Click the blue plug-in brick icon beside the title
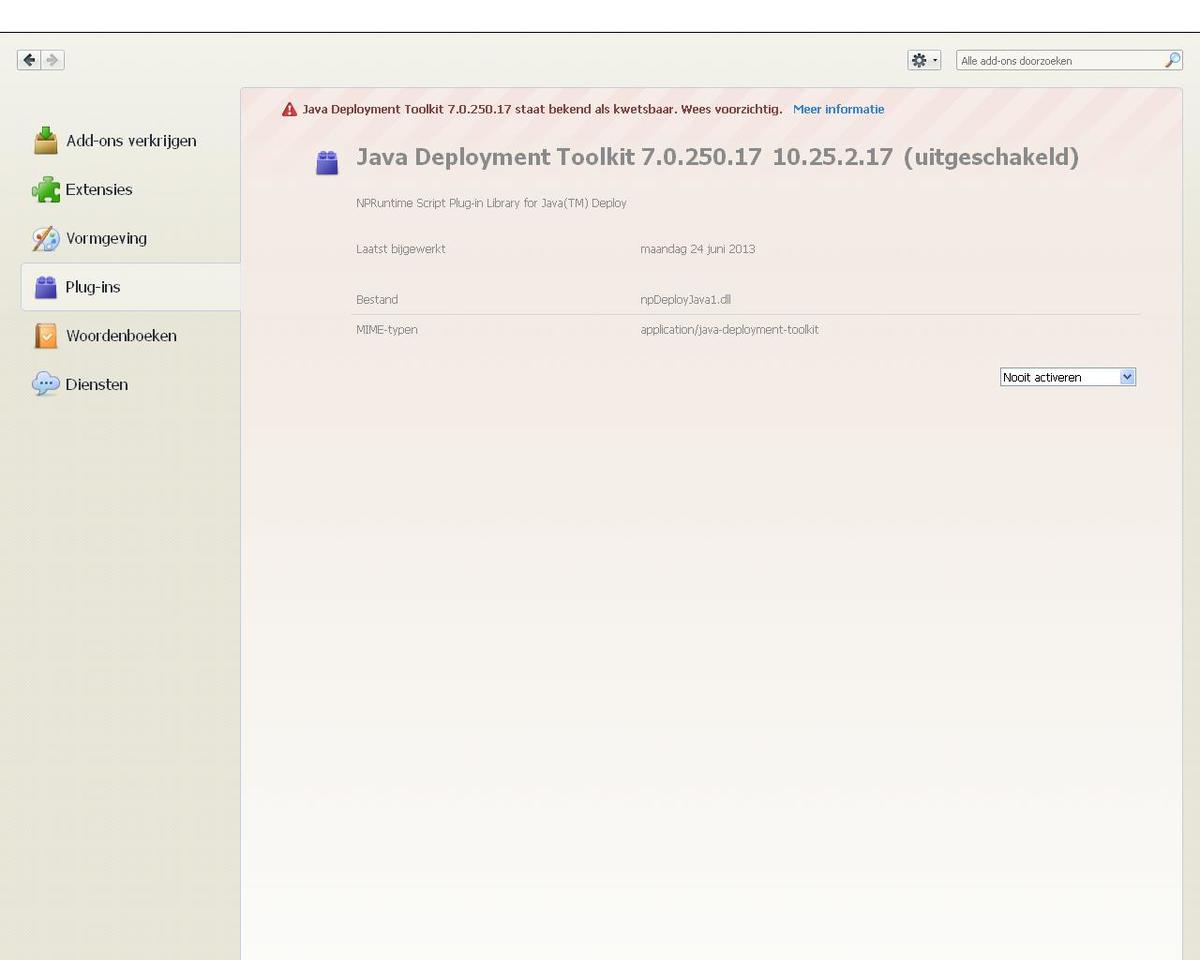 pos(327,162)
